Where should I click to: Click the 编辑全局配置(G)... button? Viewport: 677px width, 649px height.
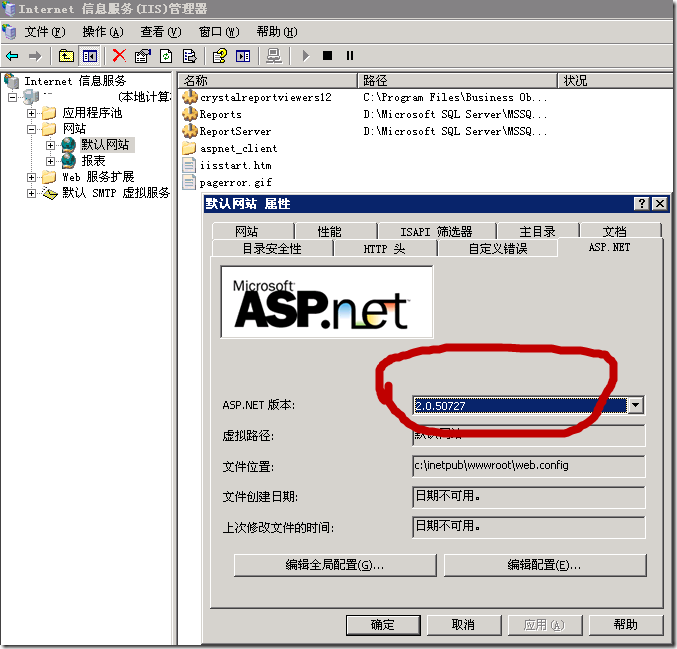[335, 565]
